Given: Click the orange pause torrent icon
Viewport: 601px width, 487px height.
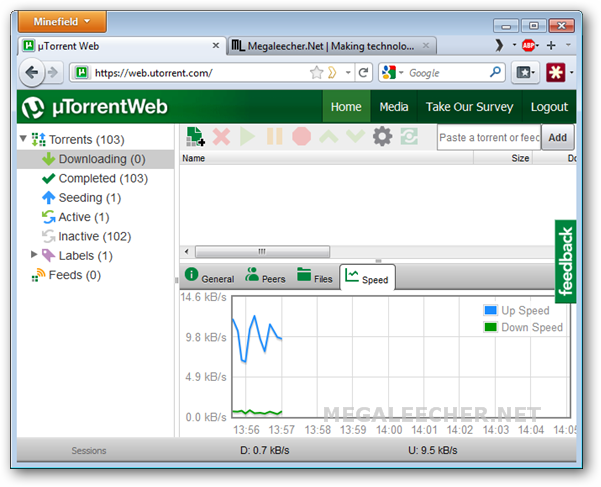Looking at the screenshot, I should tap(274, 136).
